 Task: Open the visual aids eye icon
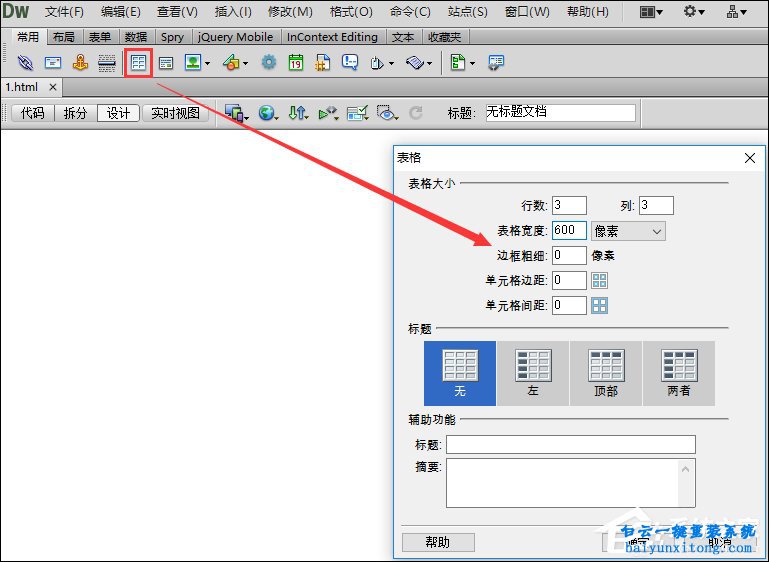386,113
